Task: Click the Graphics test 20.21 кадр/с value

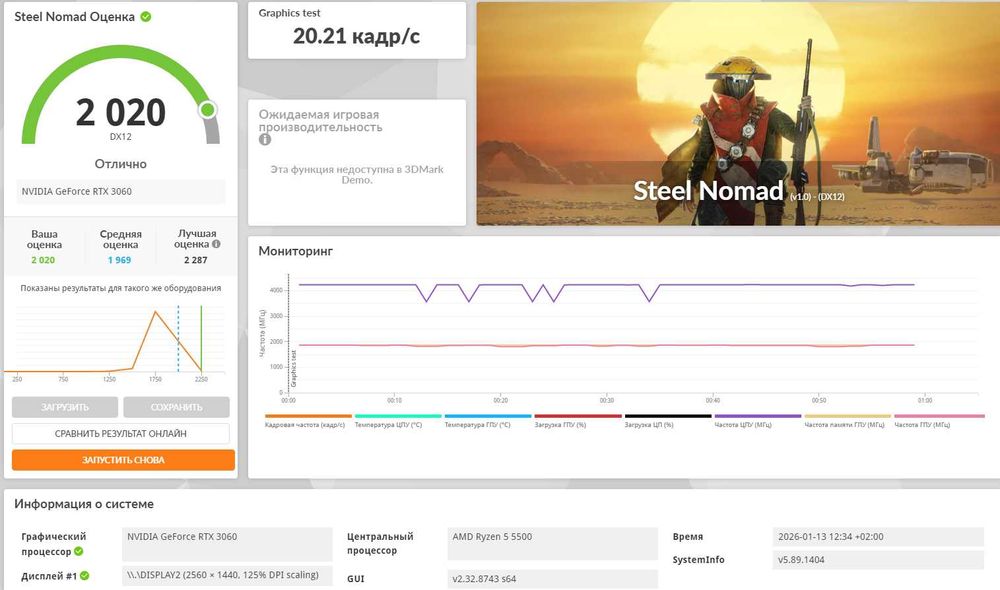Action: click(x=357, y=36)
